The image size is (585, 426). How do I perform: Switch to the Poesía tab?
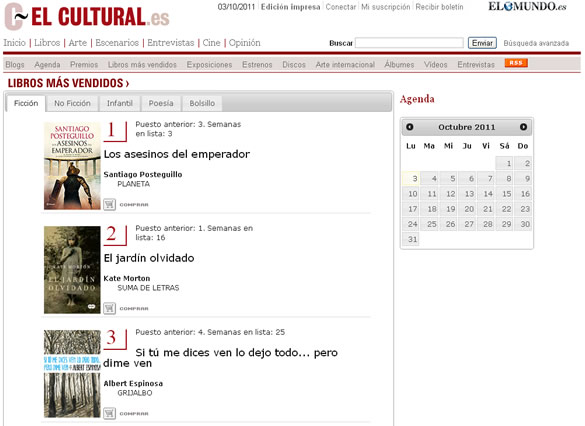click(x=161, y=103)
